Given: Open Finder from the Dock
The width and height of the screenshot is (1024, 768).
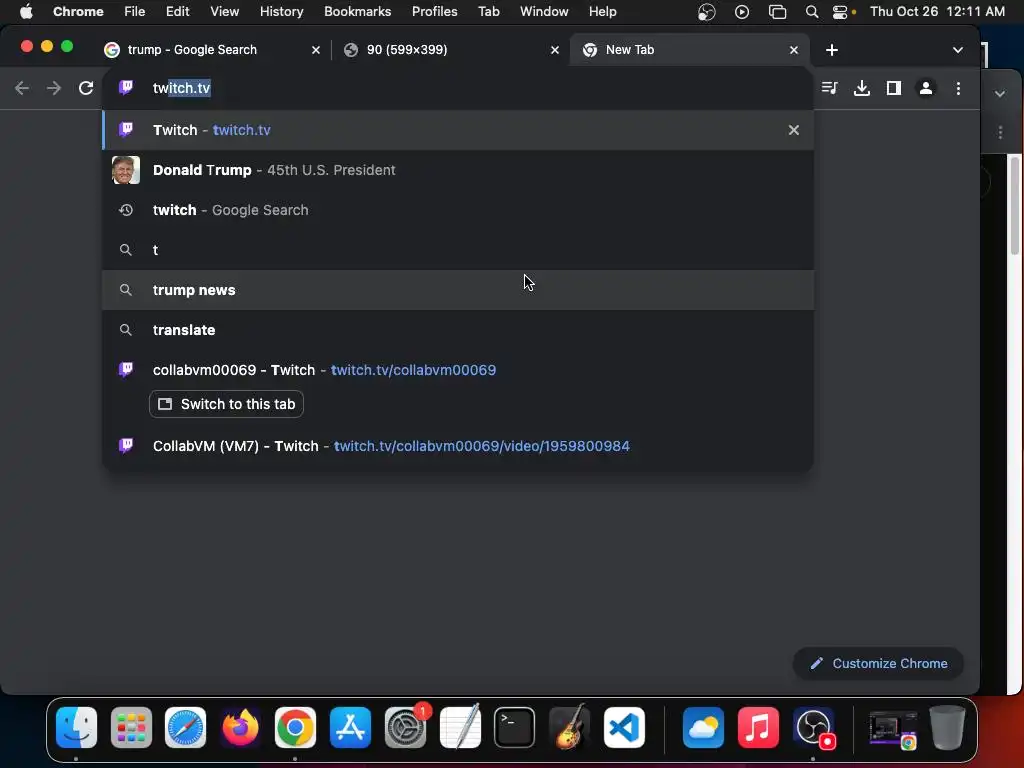Looking at the screenshot, I should [76, 727].
